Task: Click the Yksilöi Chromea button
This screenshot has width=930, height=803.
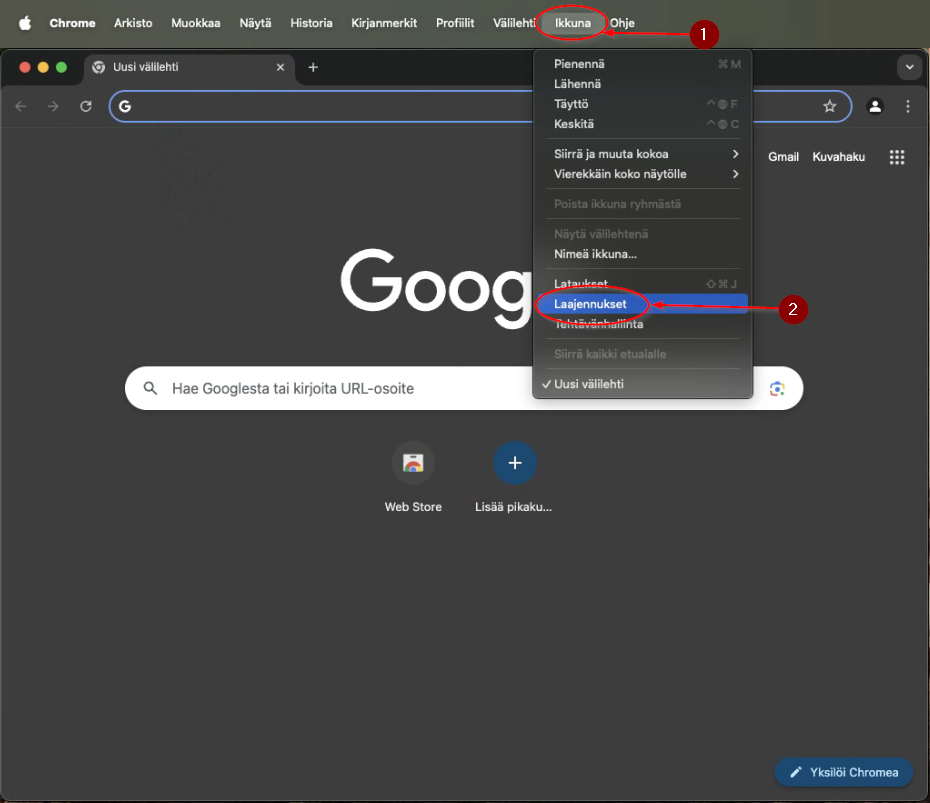Action: pos(843,772)
